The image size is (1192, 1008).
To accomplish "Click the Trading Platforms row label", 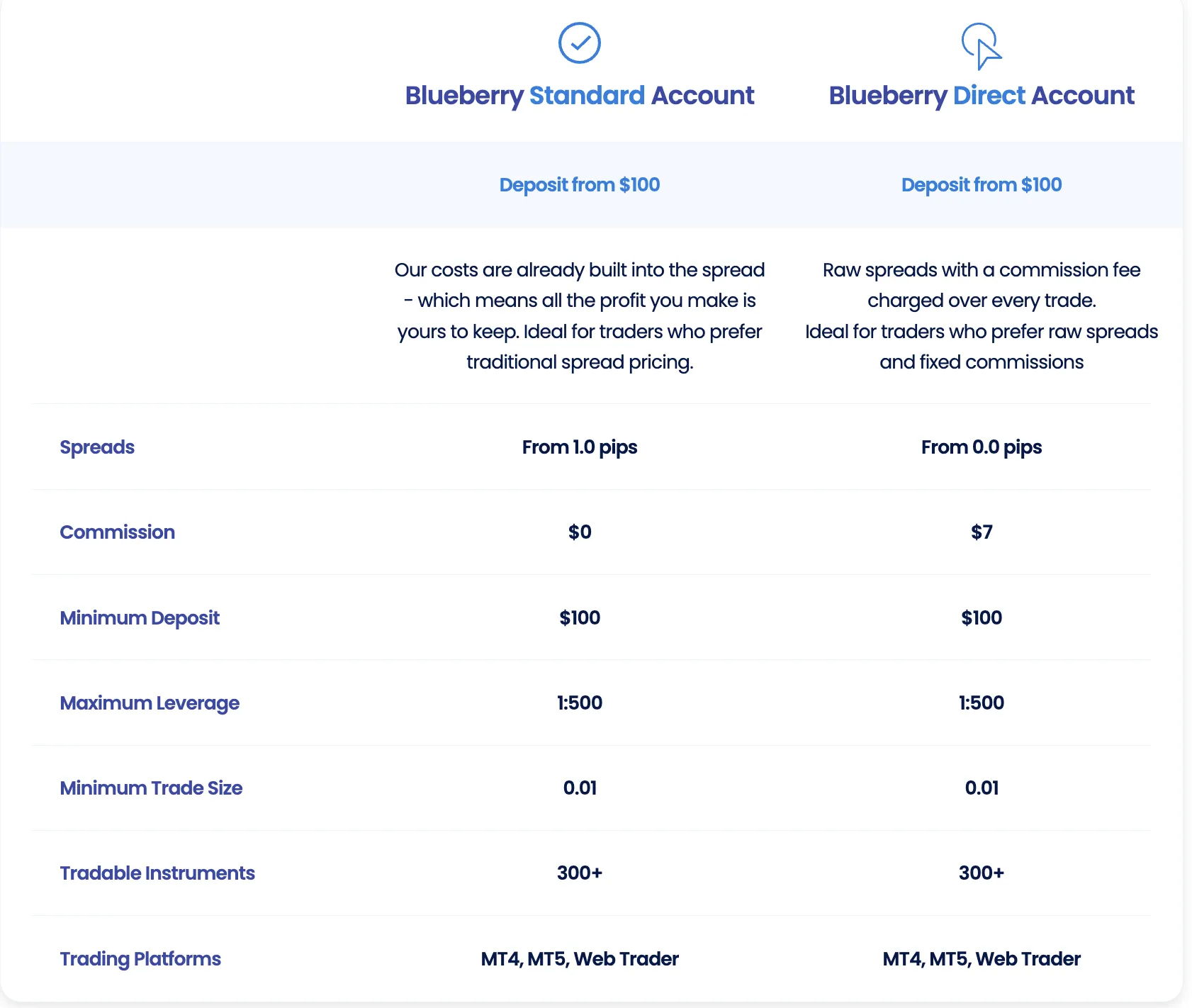I will [140, 959].
